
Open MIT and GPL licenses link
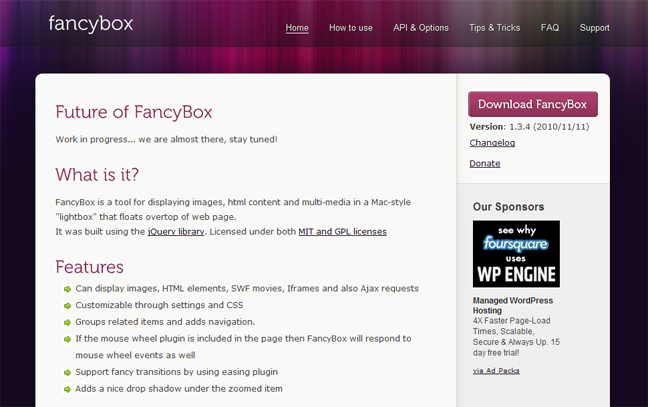coord(342,231)
